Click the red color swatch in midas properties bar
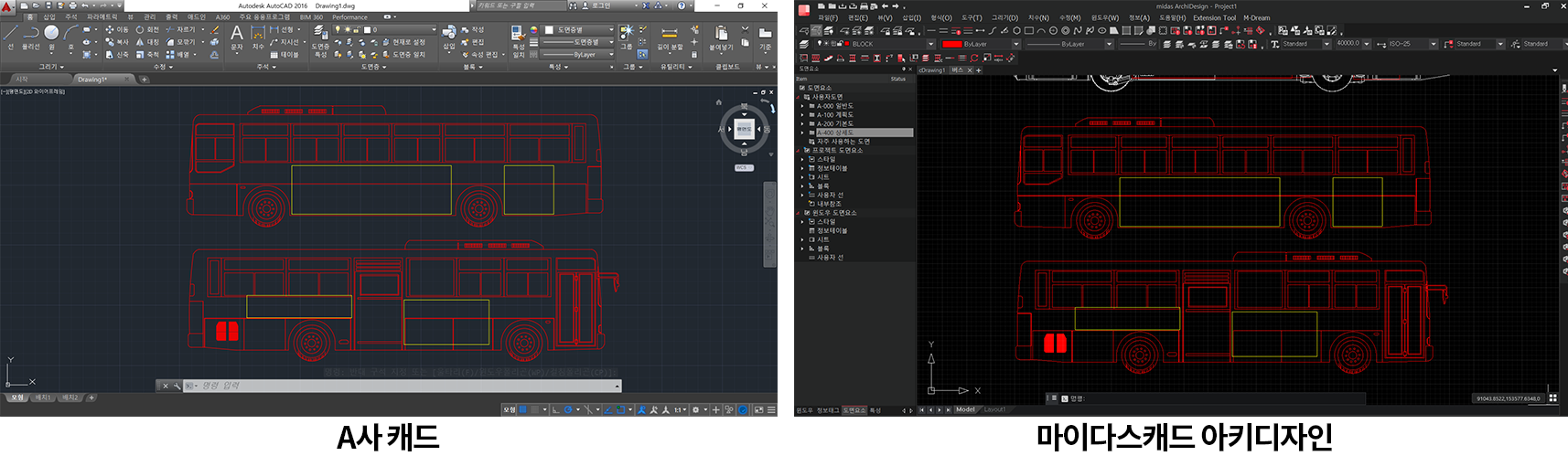The height and width of the screenshot is (456, 1568). (x=951, y=44)
